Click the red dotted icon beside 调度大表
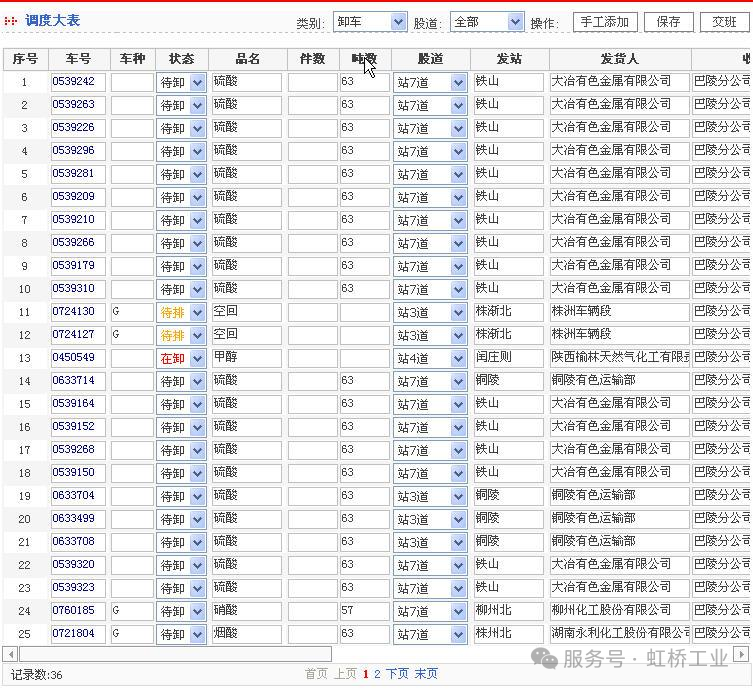Viewport: 753px width, 689px height. coord(12,21)
